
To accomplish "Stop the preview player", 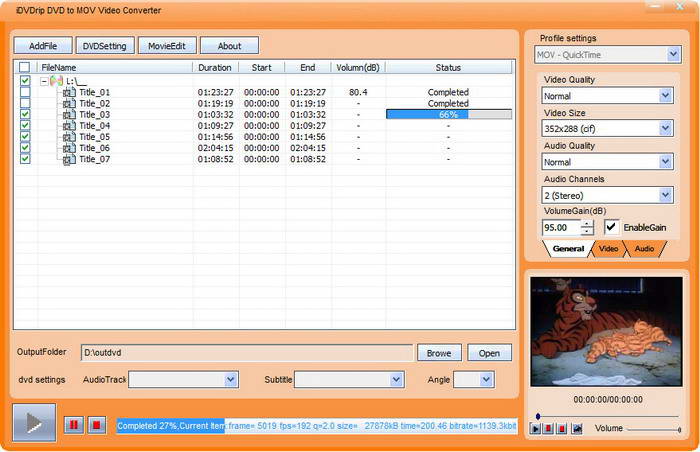I will [562, 429].
